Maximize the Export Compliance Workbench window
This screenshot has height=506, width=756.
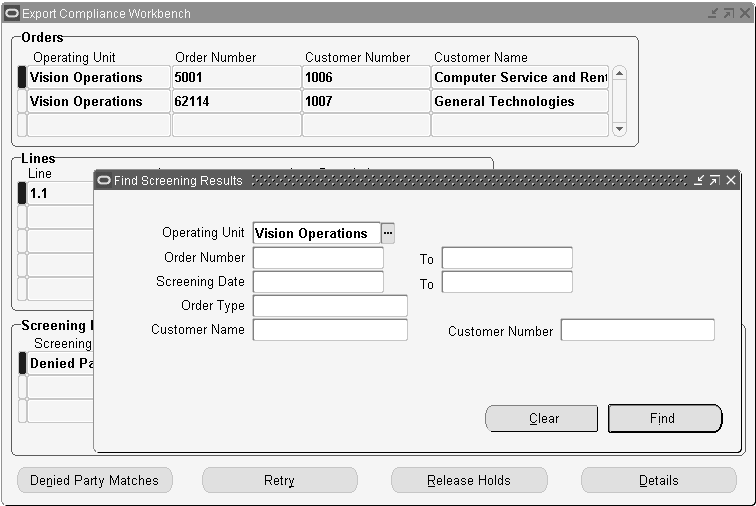click(x=729, y=13)
